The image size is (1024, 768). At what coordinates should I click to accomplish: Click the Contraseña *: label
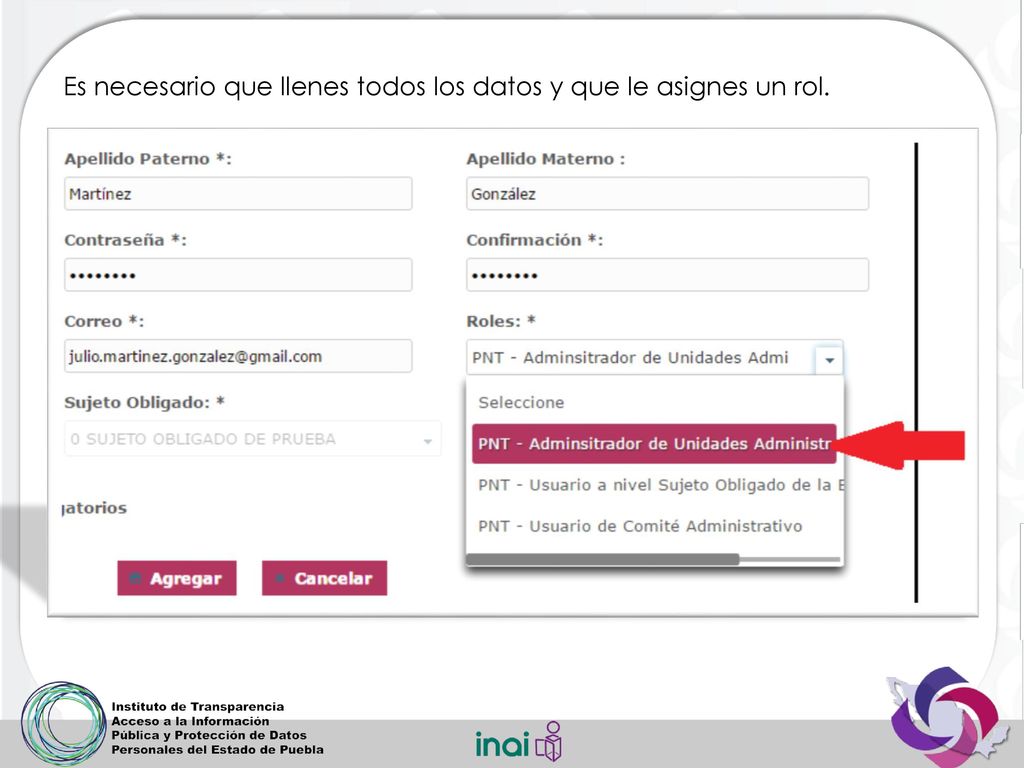pyautogui.click(x=125, y=240)
